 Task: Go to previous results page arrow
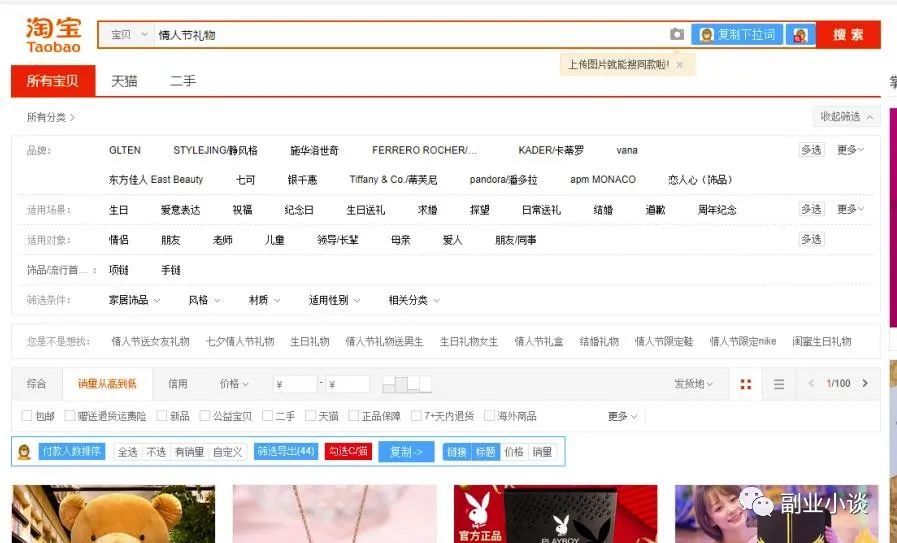coord(811,384)
